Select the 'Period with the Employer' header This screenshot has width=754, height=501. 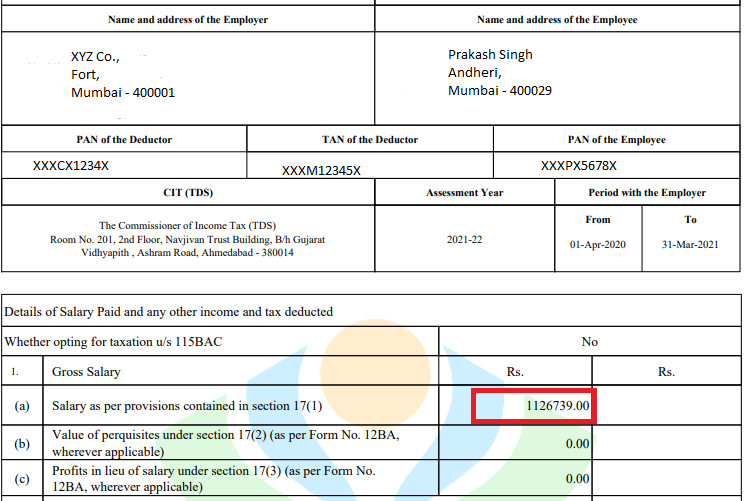pyautogui.click(x=647, y=193)
